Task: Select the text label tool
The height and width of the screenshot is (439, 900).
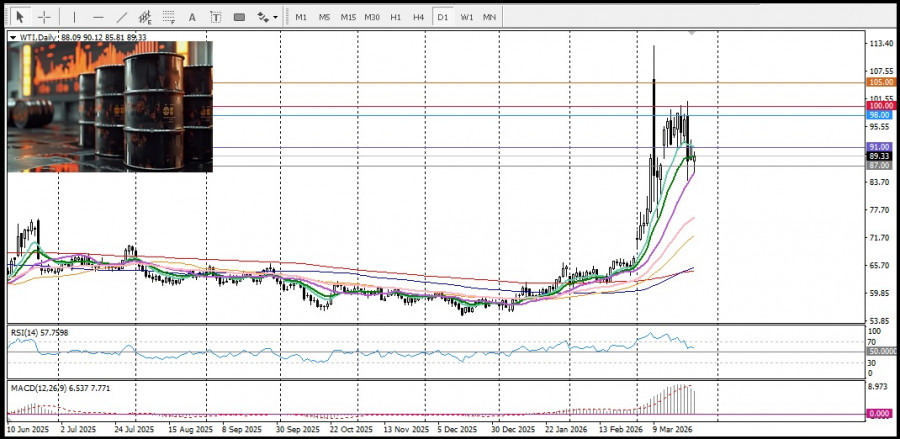Action: click(218, 17)
